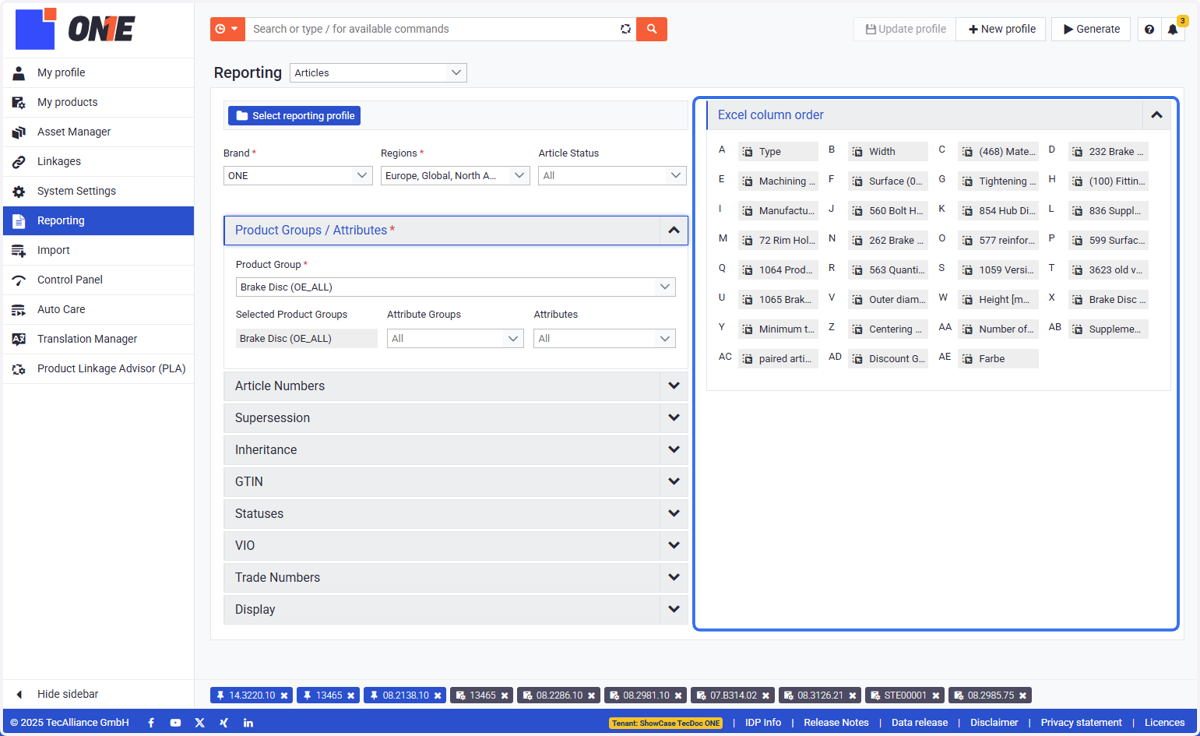Expand the GTIN section
The image size is (1200, 736).
pyautogui.click(x=455, y=482)
